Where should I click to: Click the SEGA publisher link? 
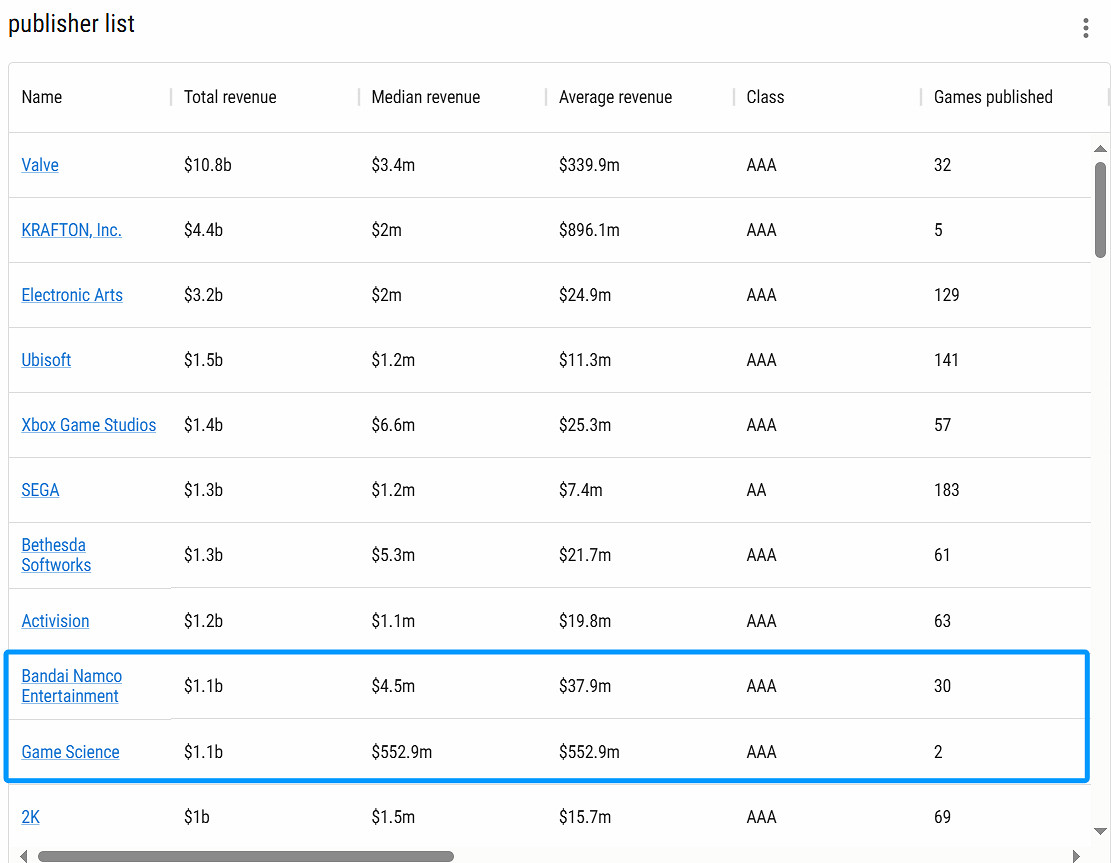point(40,490)
